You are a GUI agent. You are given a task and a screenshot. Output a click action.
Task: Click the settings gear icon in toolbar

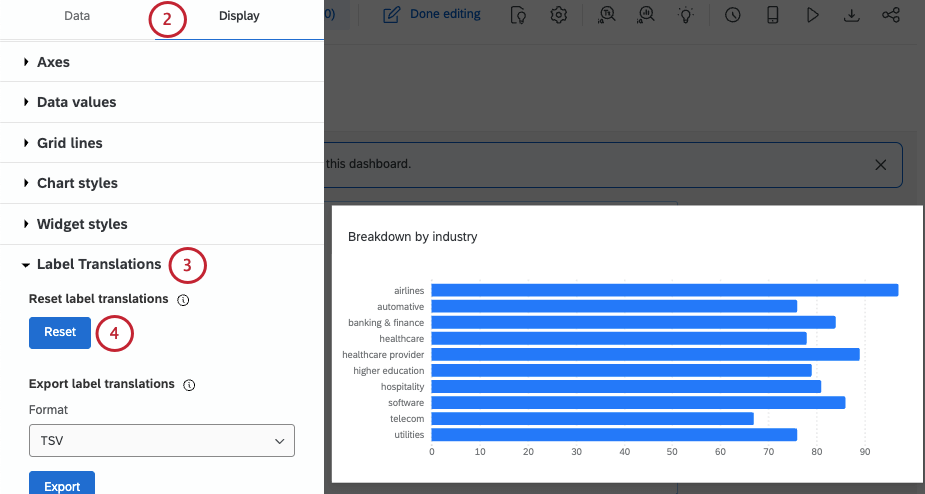[559, 15]
